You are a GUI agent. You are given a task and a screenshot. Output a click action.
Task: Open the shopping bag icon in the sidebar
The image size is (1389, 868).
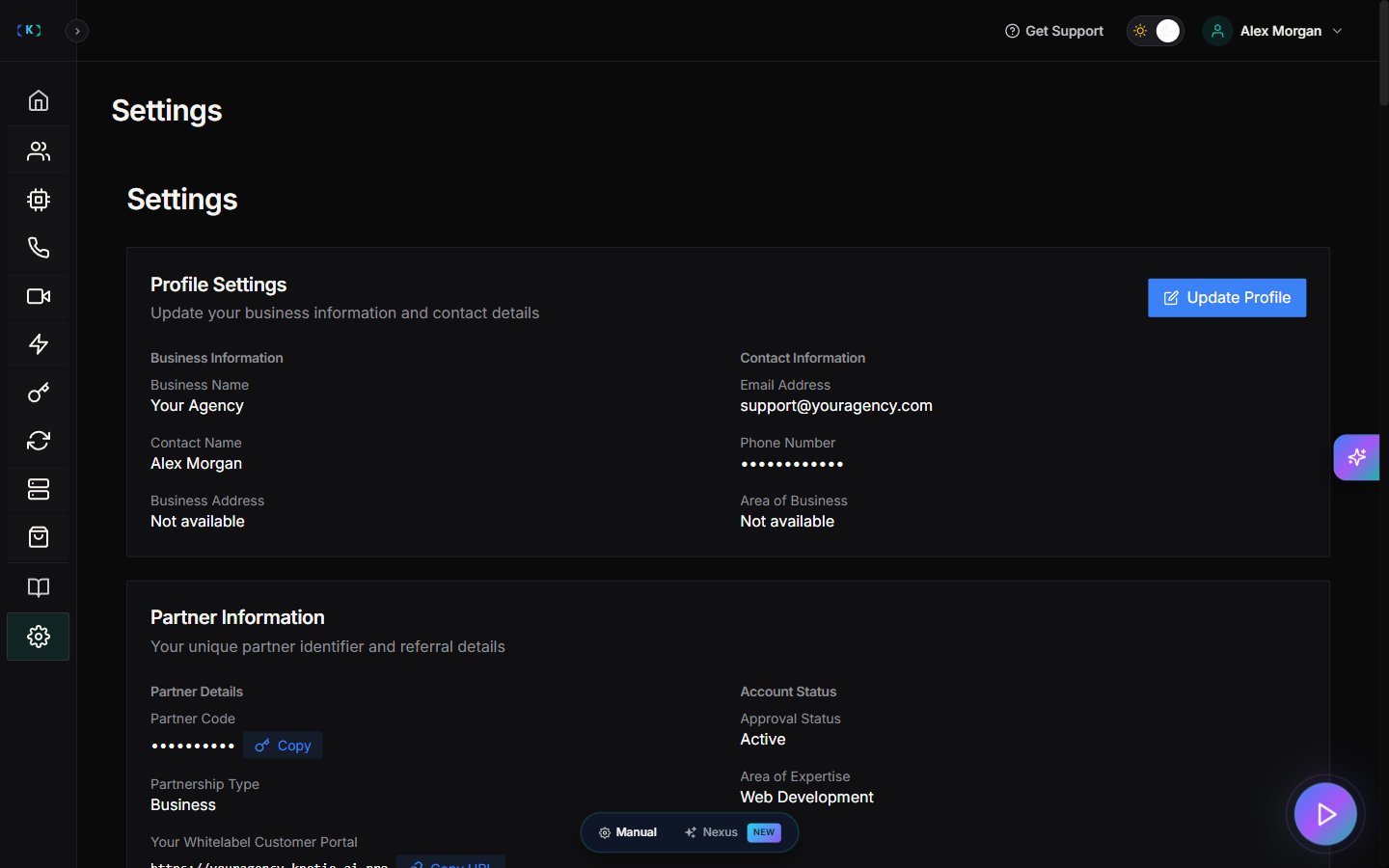(39, 537)
